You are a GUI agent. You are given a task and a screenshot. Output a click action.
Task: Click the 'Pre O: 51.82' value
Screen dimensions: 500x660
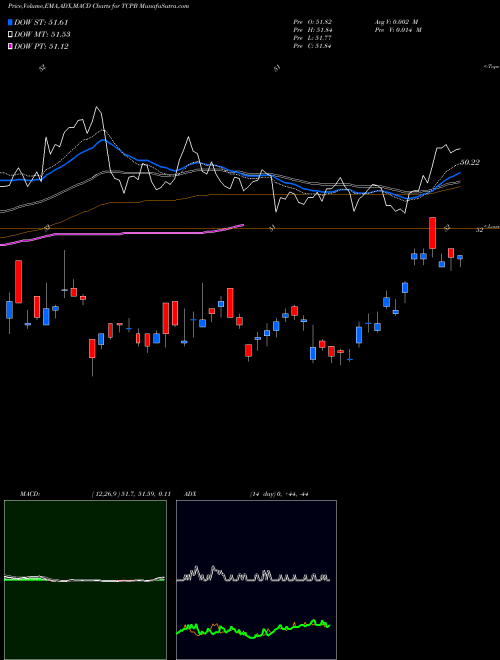coord(313,22)
